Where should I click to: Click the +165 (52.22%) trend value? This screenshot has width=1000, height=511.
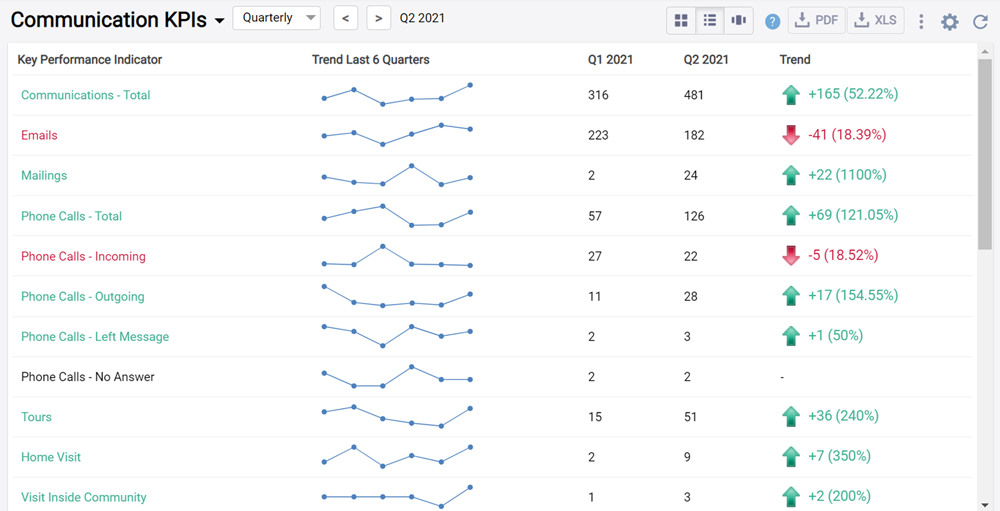click(x=853, y=94)
